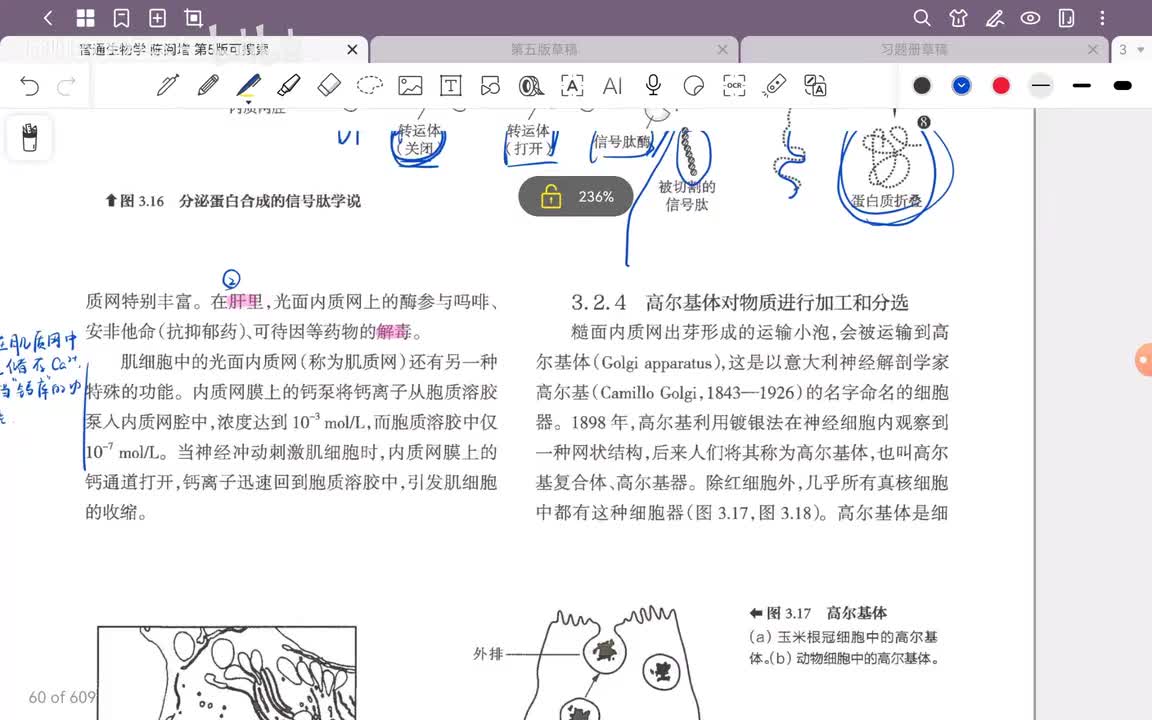
Task: Open the translate tool
Action: (x=815, y=85)
